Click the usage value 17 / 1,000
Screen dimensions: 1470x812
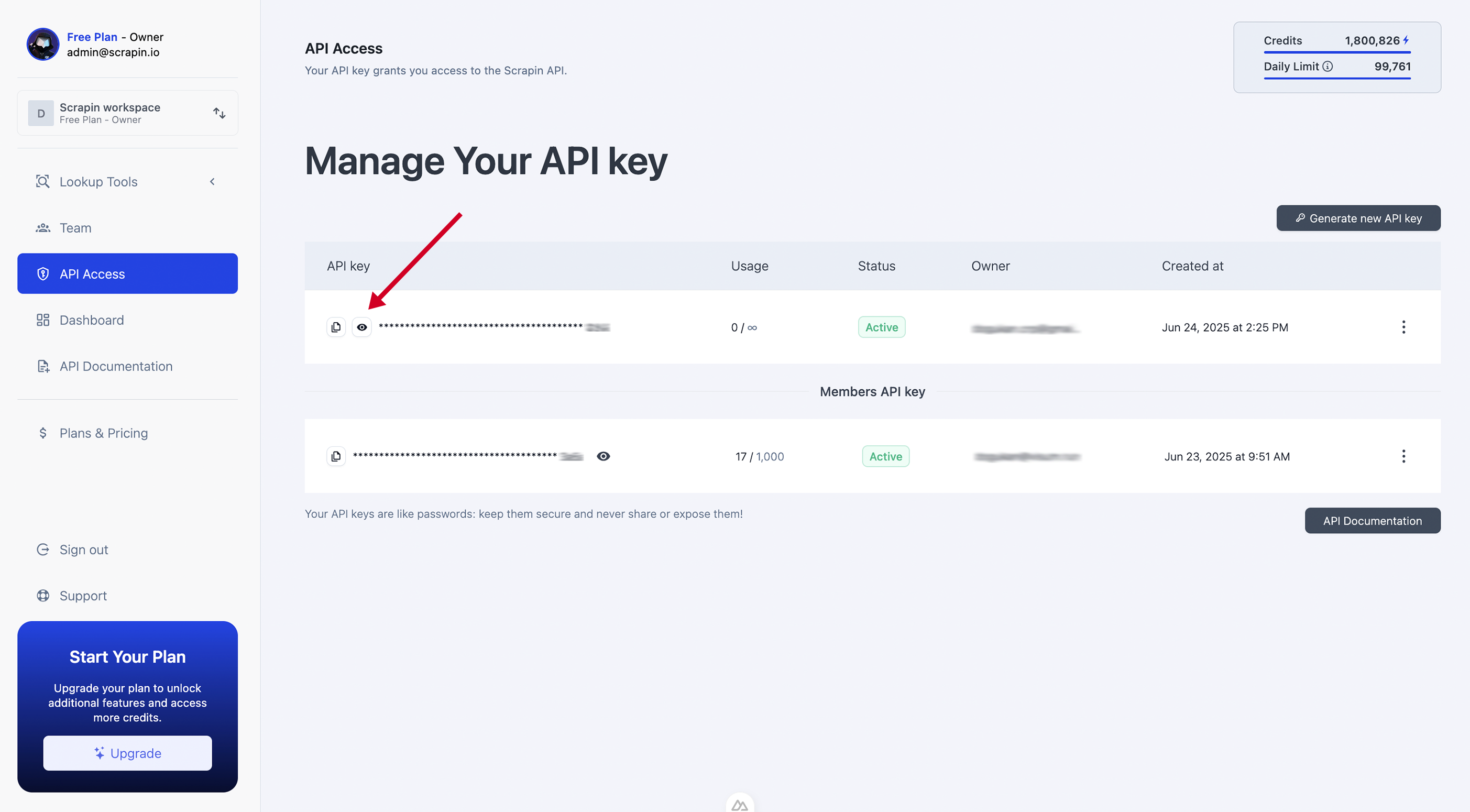click(760, 456)
